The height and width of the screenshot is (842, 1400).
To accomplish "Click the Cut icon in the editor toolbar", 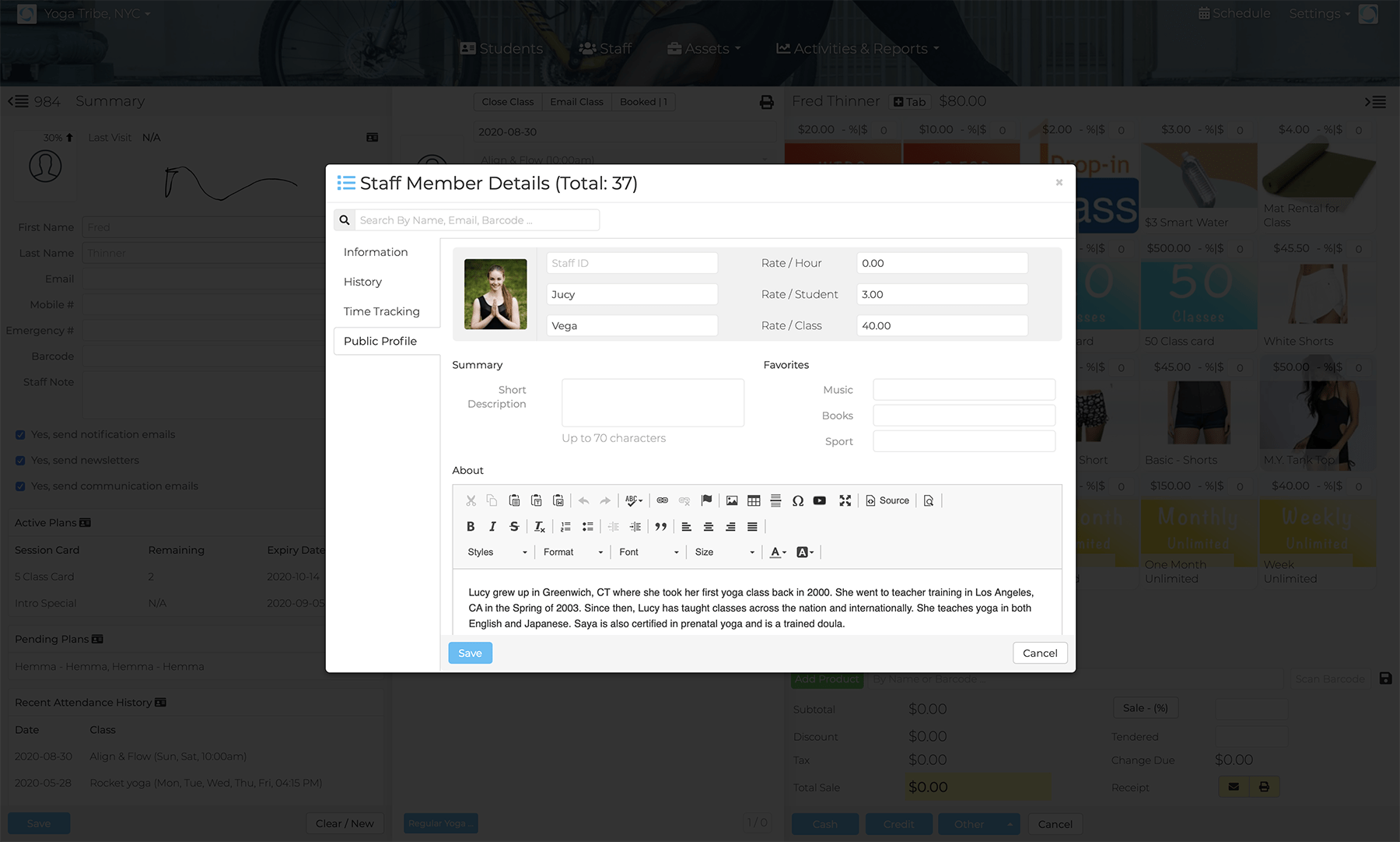I will click(x=471, y=500).
